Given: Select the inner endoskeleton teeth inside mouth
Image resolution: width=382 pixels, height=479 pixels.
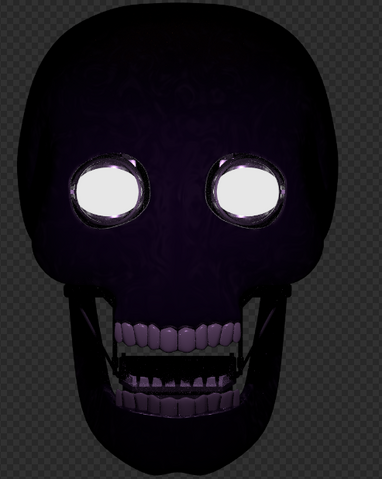Looking at the screenshot, I should click(x=177, y=382).
